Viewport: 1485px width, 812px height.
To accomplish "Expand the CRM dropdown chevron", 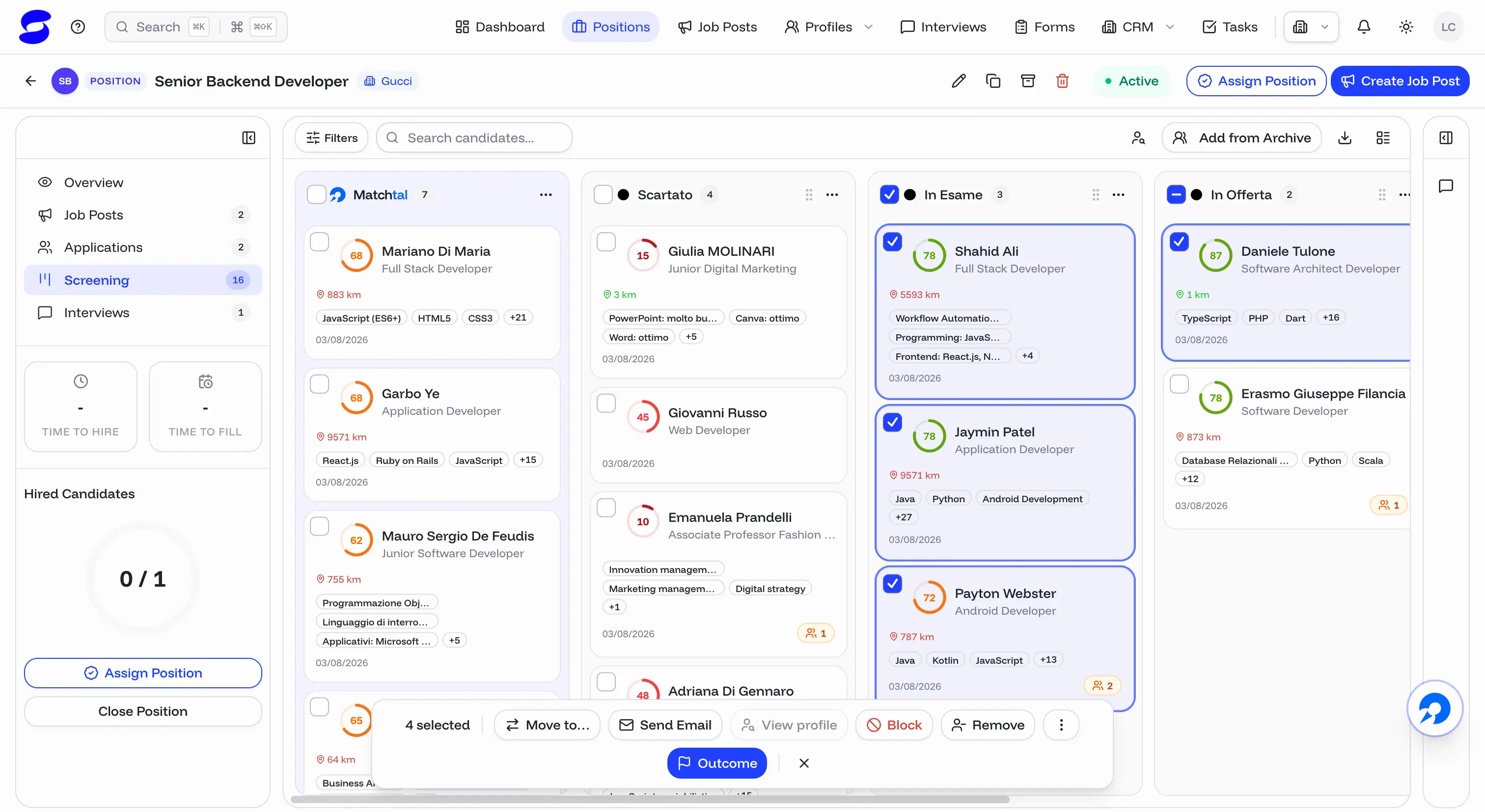I will tap(1170, 27).
